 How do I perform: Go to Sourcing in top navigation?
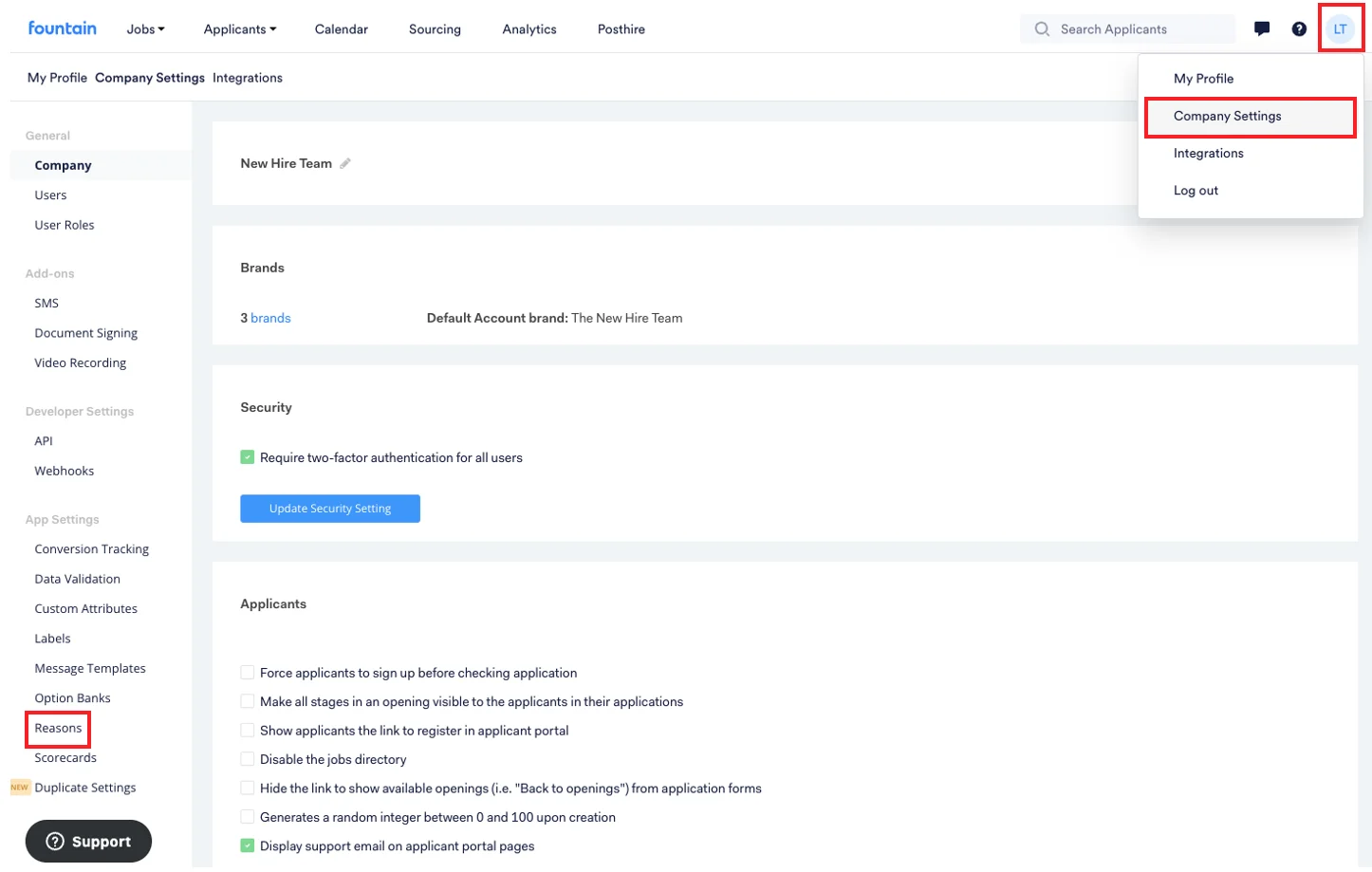pos(435,29)
